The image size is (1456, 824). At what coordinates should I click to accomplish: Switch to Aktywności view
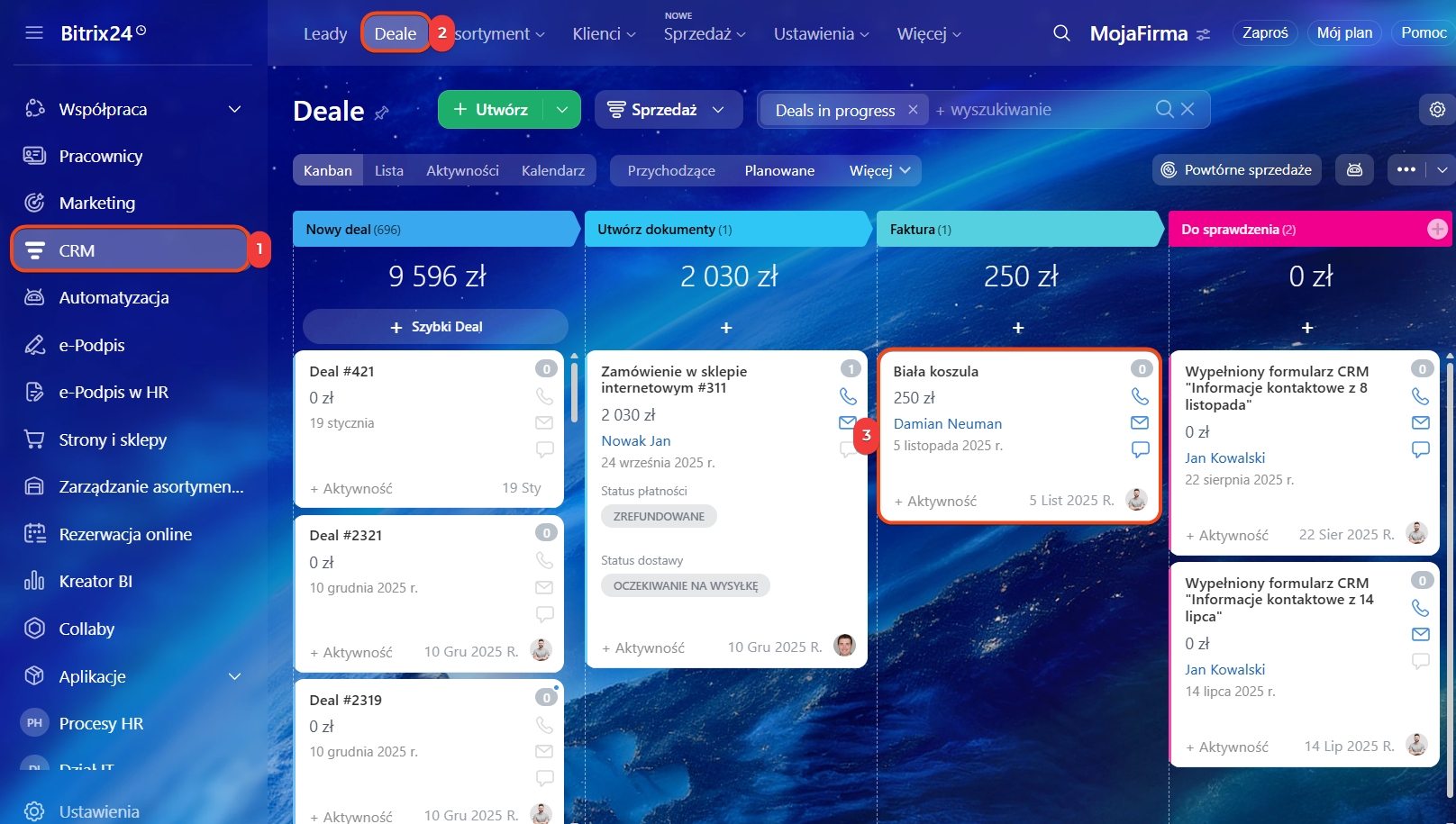462,170
